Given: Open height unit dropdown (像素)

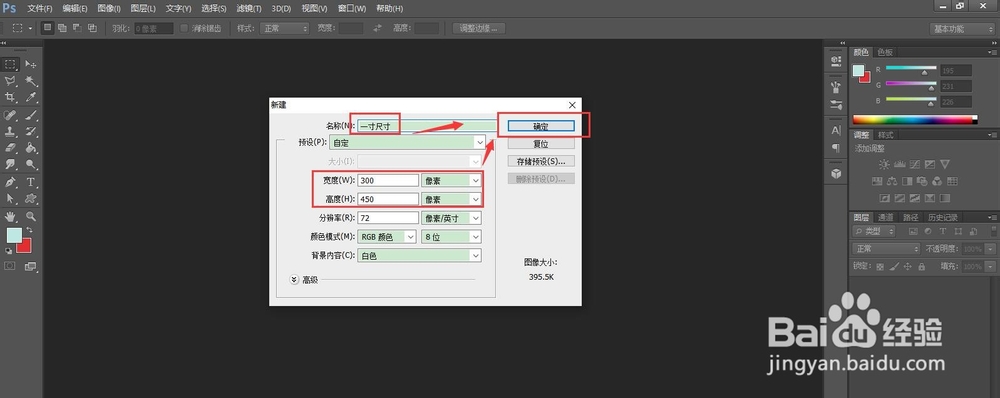Looking at the screenshot, I should pyautogui.click(x=451, y=199).
